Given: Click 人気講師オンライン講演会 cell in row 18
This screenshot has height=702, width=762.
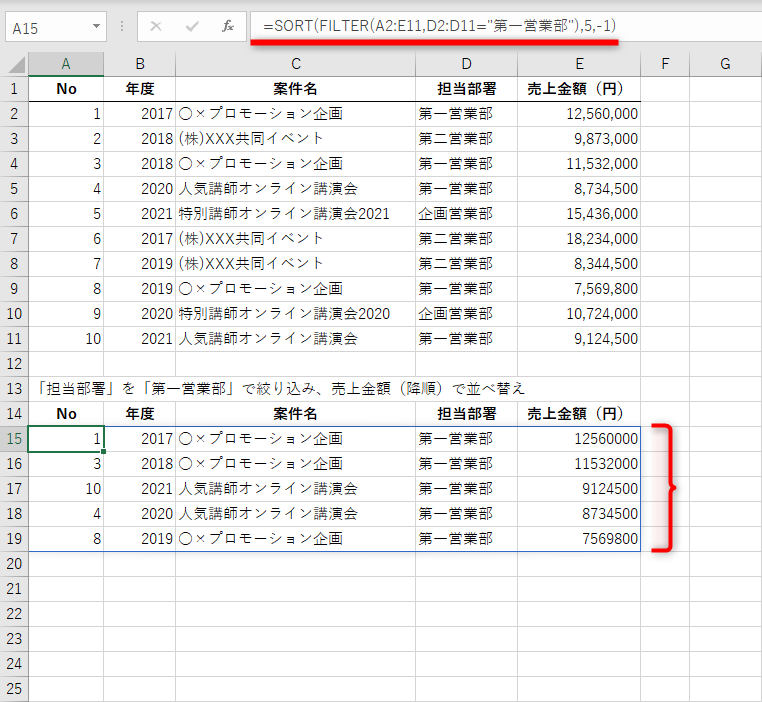Looking at the screenshot, I should coord(295,514).
